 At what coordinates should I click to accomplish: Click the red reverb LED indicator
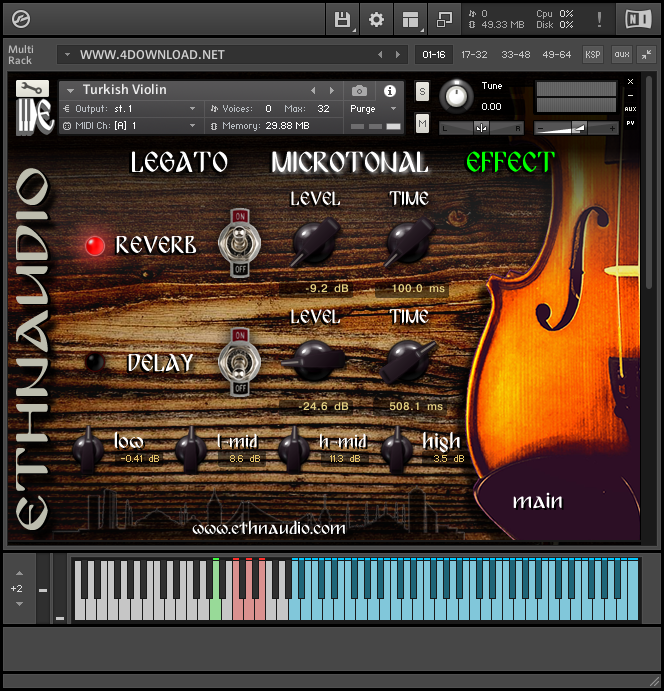[95, 246]
